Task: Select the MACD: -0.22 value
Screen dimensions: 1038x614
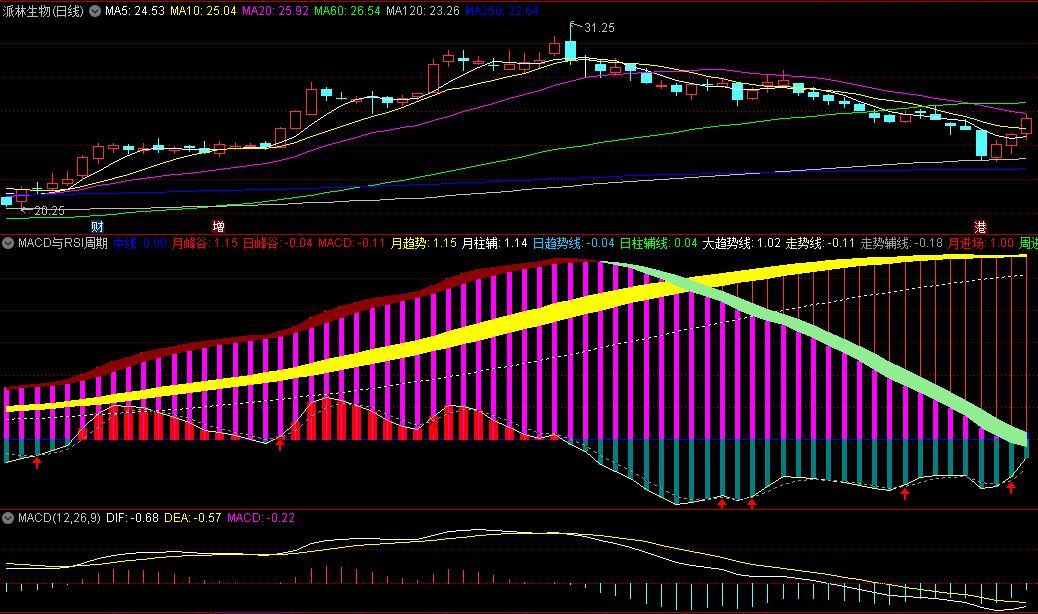Action: pyautogui.click(x=261, y=518)
